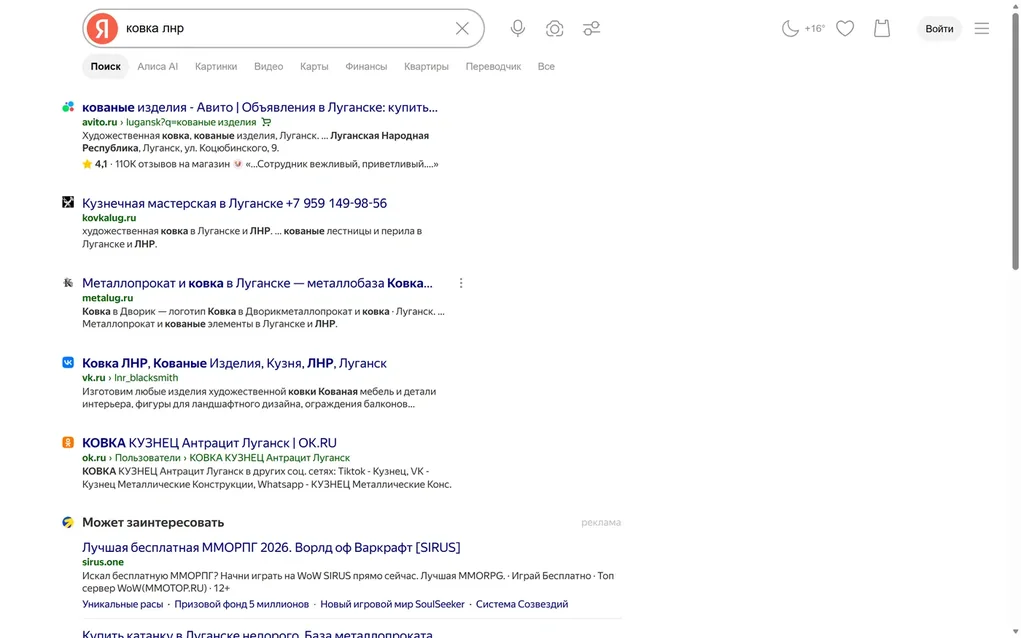Image resolution: width=1021 pixels, height=638 pixels.
Task: Click vk.ru domain link
Action: pos(94,378)
